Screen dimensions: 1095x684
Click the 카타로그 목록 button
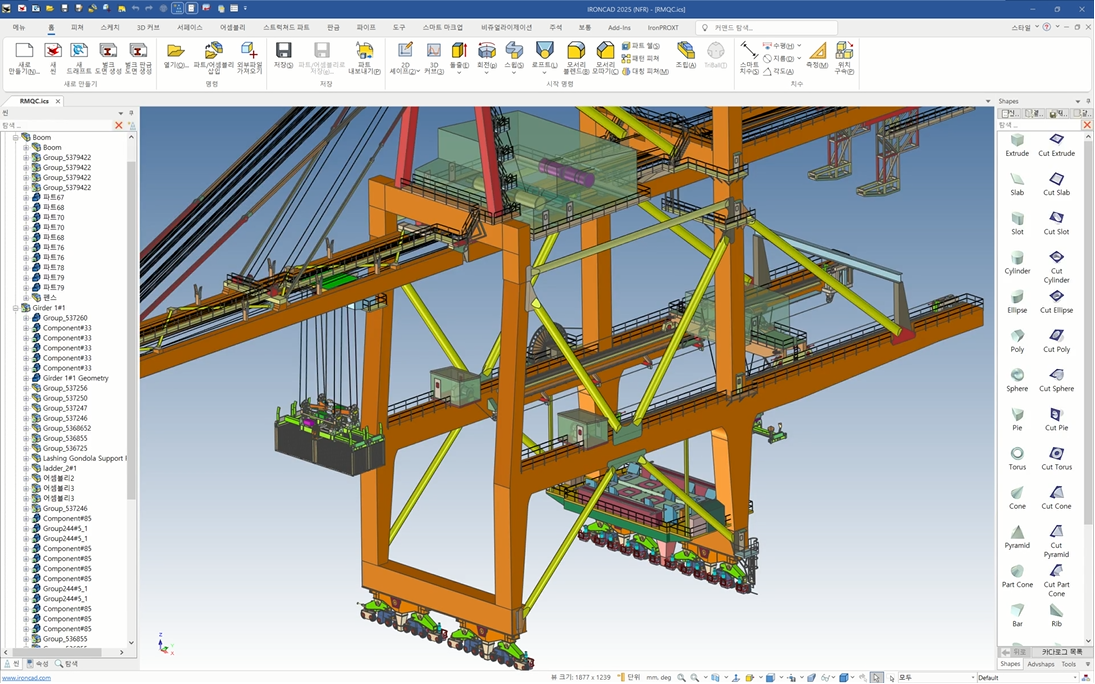click(x=1062, y=652)
